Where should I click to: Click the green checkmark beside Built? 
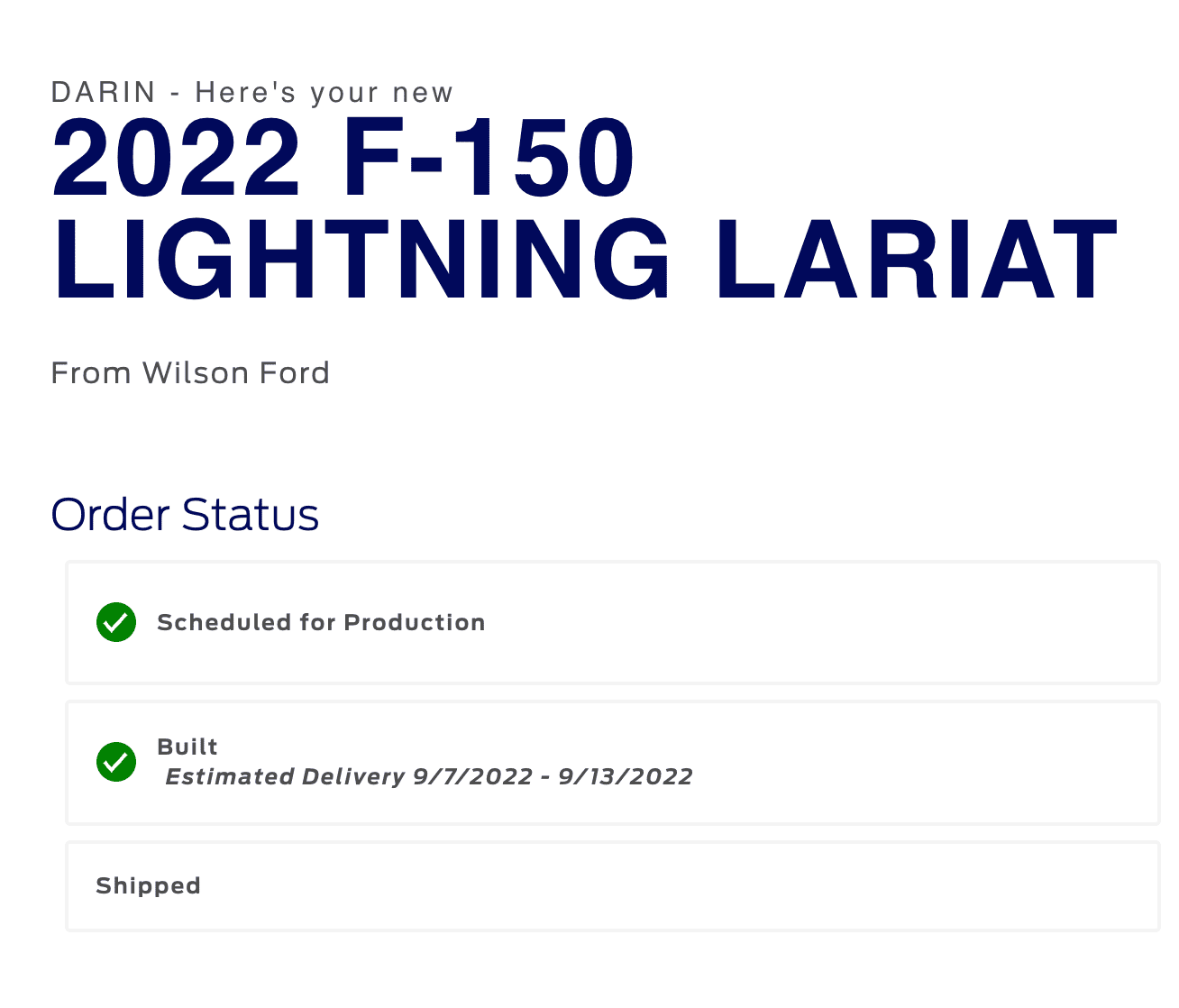coord(116,762)
